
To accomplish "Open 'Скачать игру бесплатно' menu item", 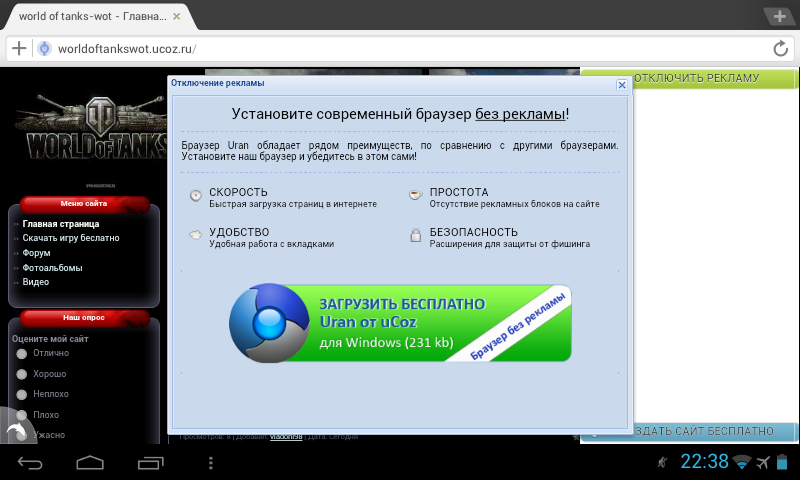I will click(71, 238).
